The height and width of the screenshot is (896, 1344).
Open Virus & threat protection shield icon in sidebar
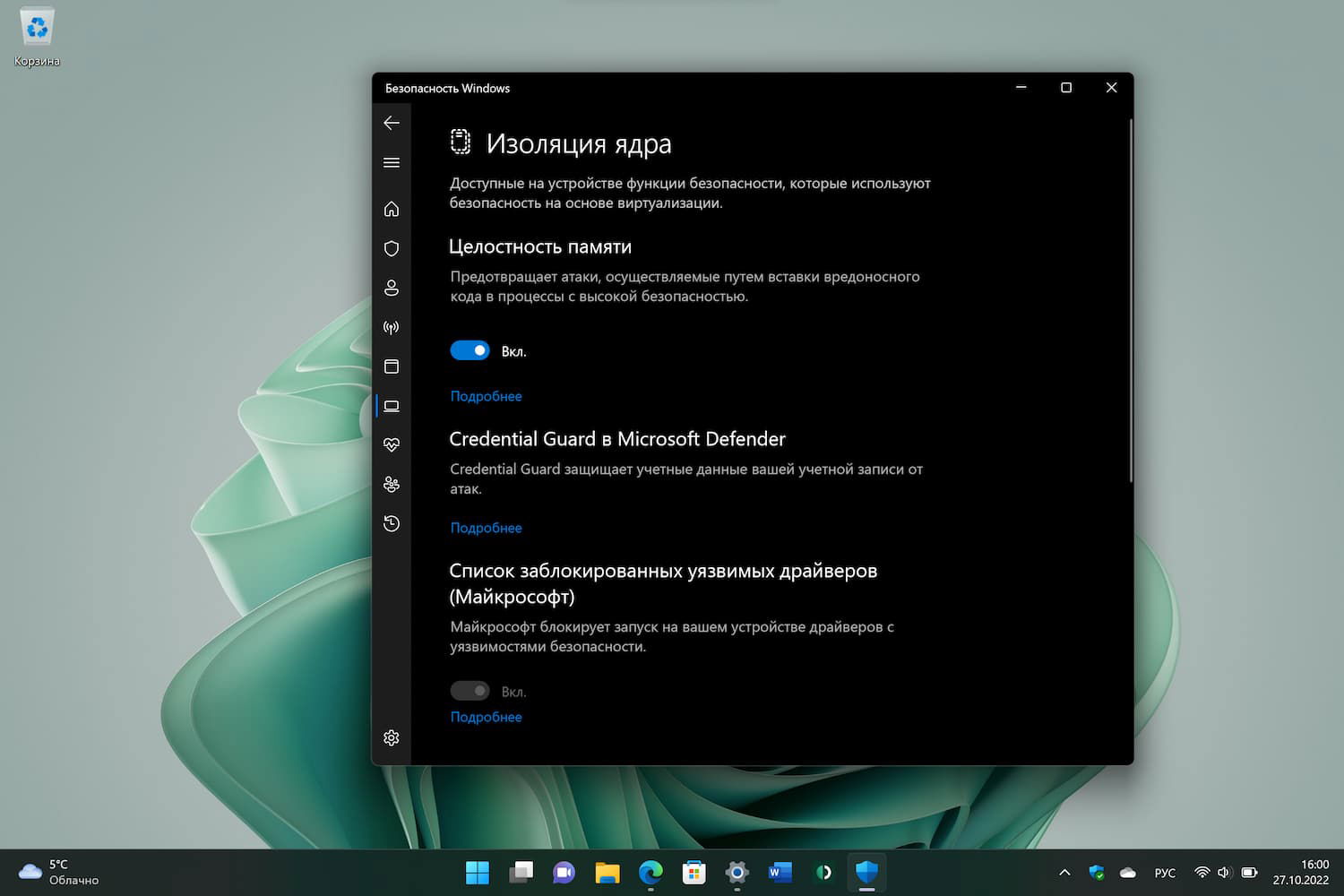(392, 248)
